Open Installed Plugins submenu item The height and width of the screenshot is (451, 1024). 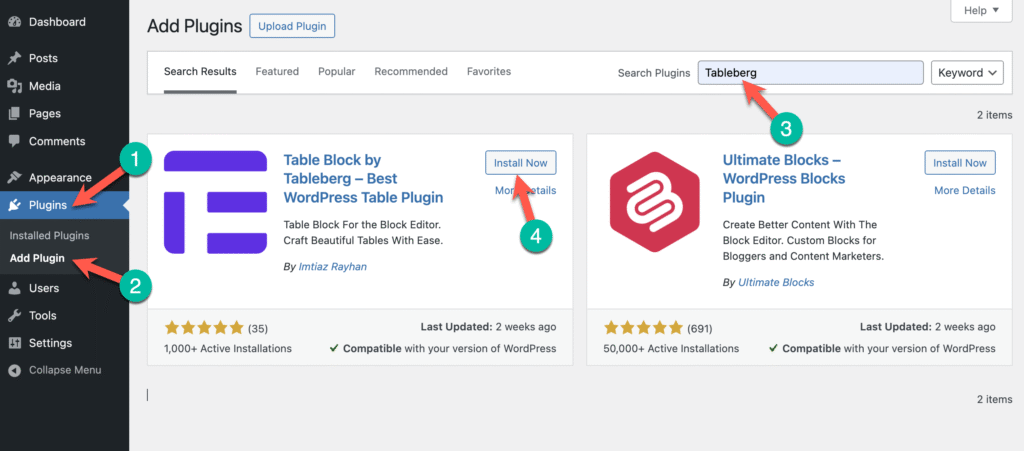pyautogui.click(x=50, y=236)
